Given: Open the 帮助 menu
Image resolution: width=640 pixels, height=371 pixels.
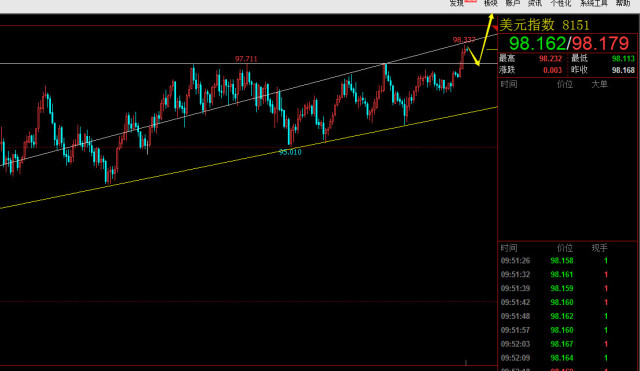Looking at the screenshot, I should coord(623,3).
